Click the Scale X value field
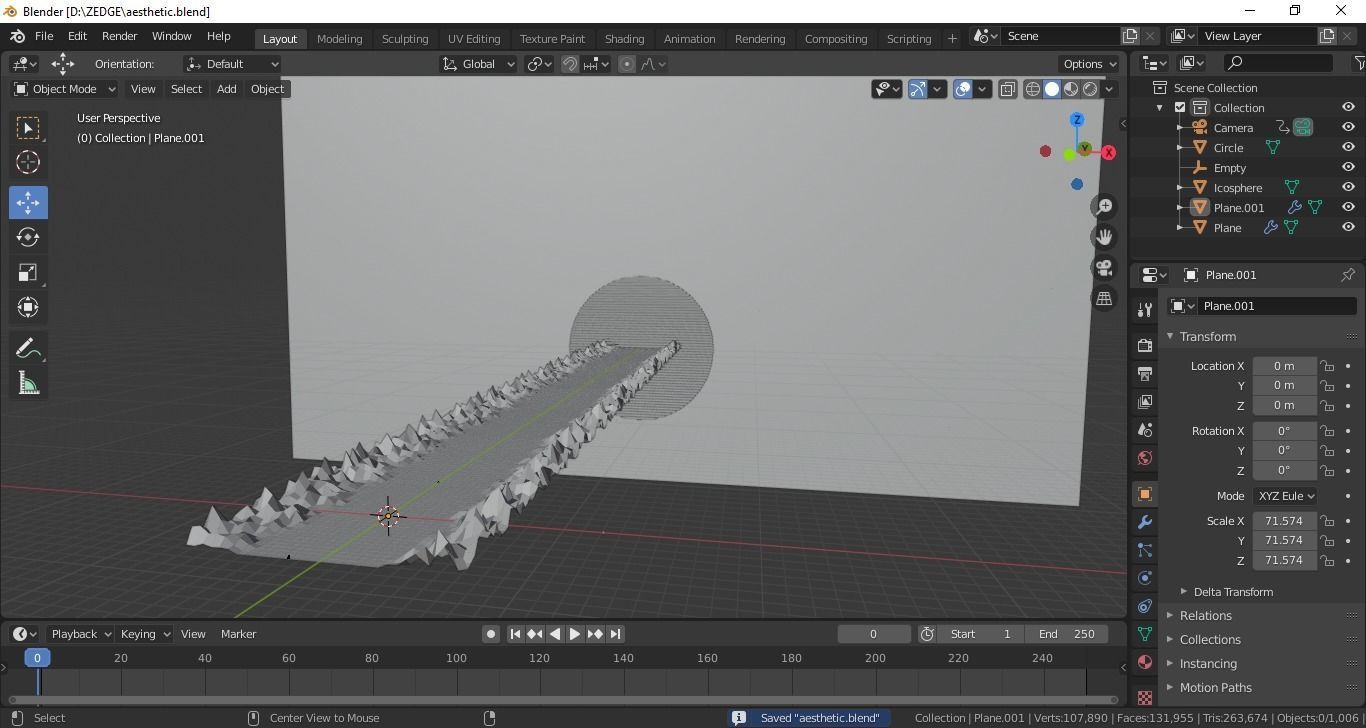The height and width of the screenshot is (728, 1366). pos(1283,521)
